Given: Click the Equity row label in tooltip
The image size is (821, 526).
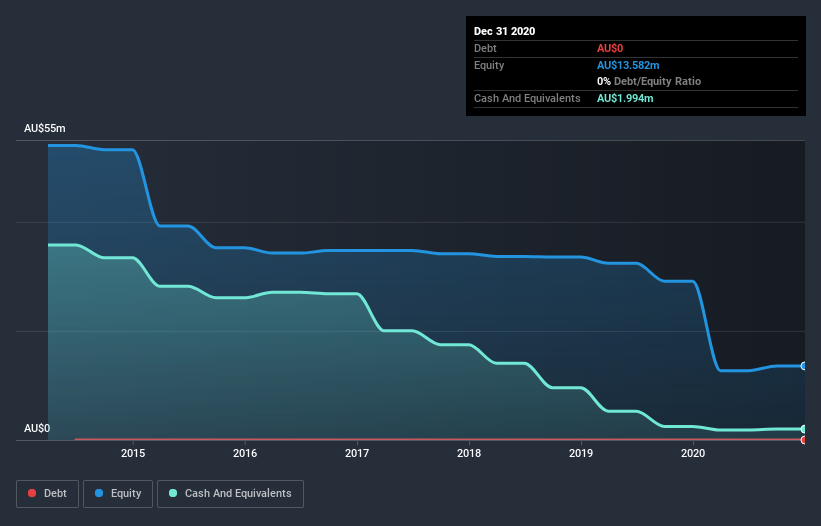Looking at the screenshot, I should point(489,65).
